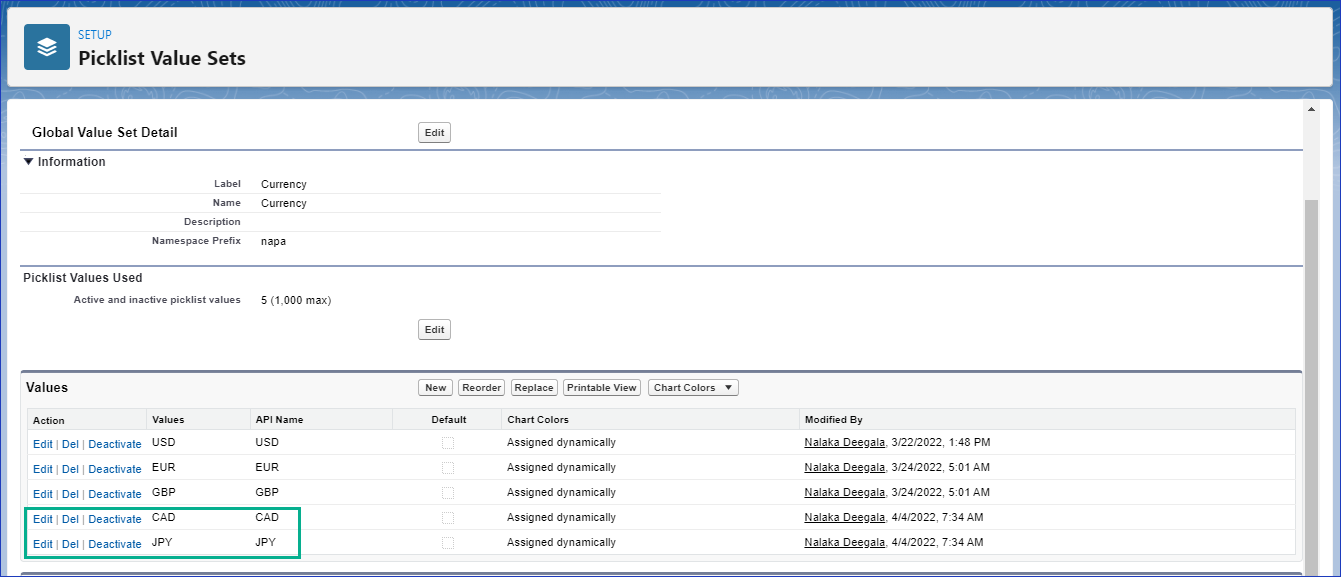1341x577 pixels.
Task: Click Edit button beside Global Value Set Detail
Action: 434,133
